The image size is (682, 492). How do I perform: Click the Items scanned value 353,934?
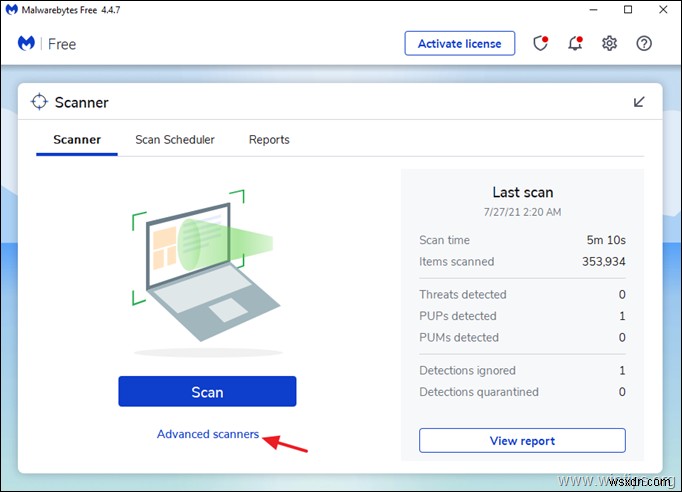pyautogui.click(x=604, y=261)
